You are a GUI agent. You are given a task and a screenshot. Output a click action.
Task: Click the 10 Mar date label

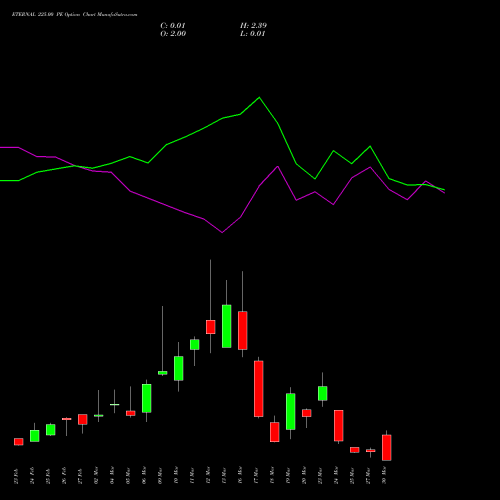click(176, 475)
